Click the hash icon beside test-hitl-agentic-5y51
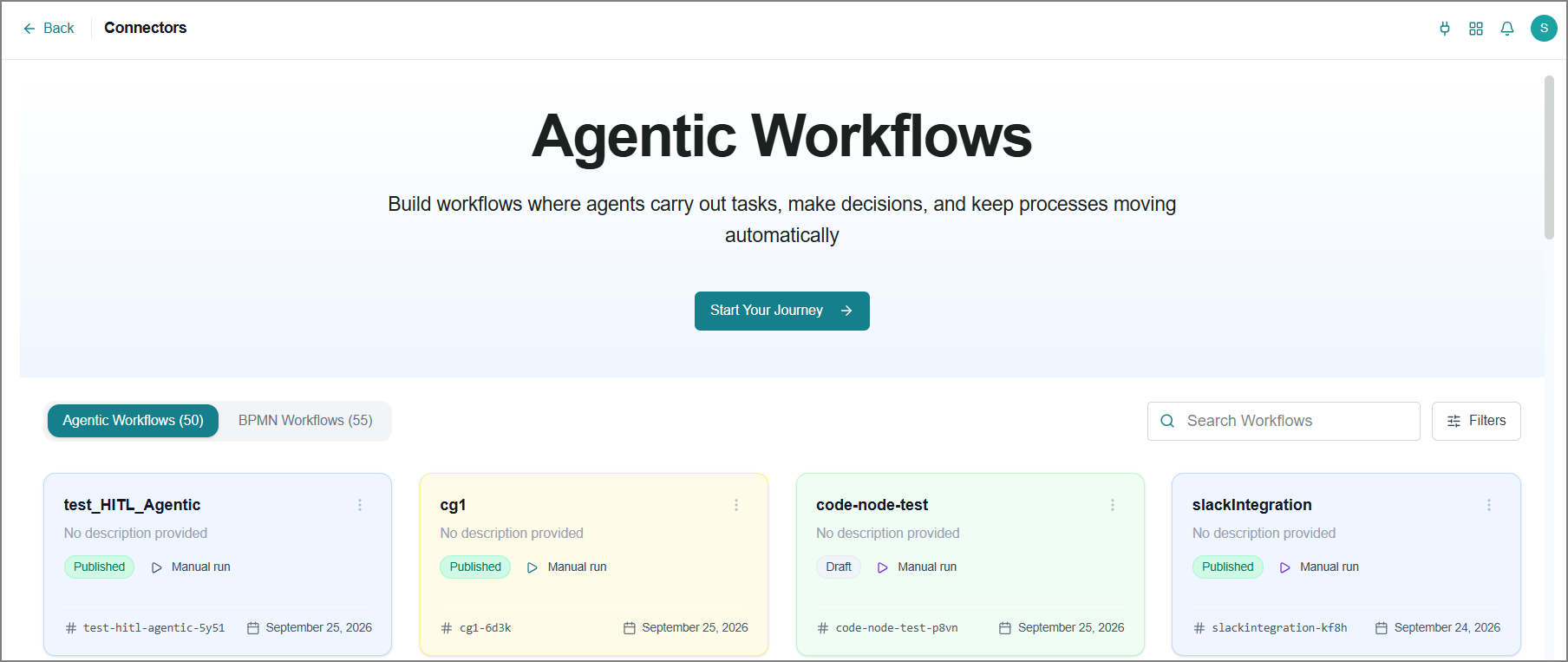This screenshot has height=662, width=1568. 71,628
